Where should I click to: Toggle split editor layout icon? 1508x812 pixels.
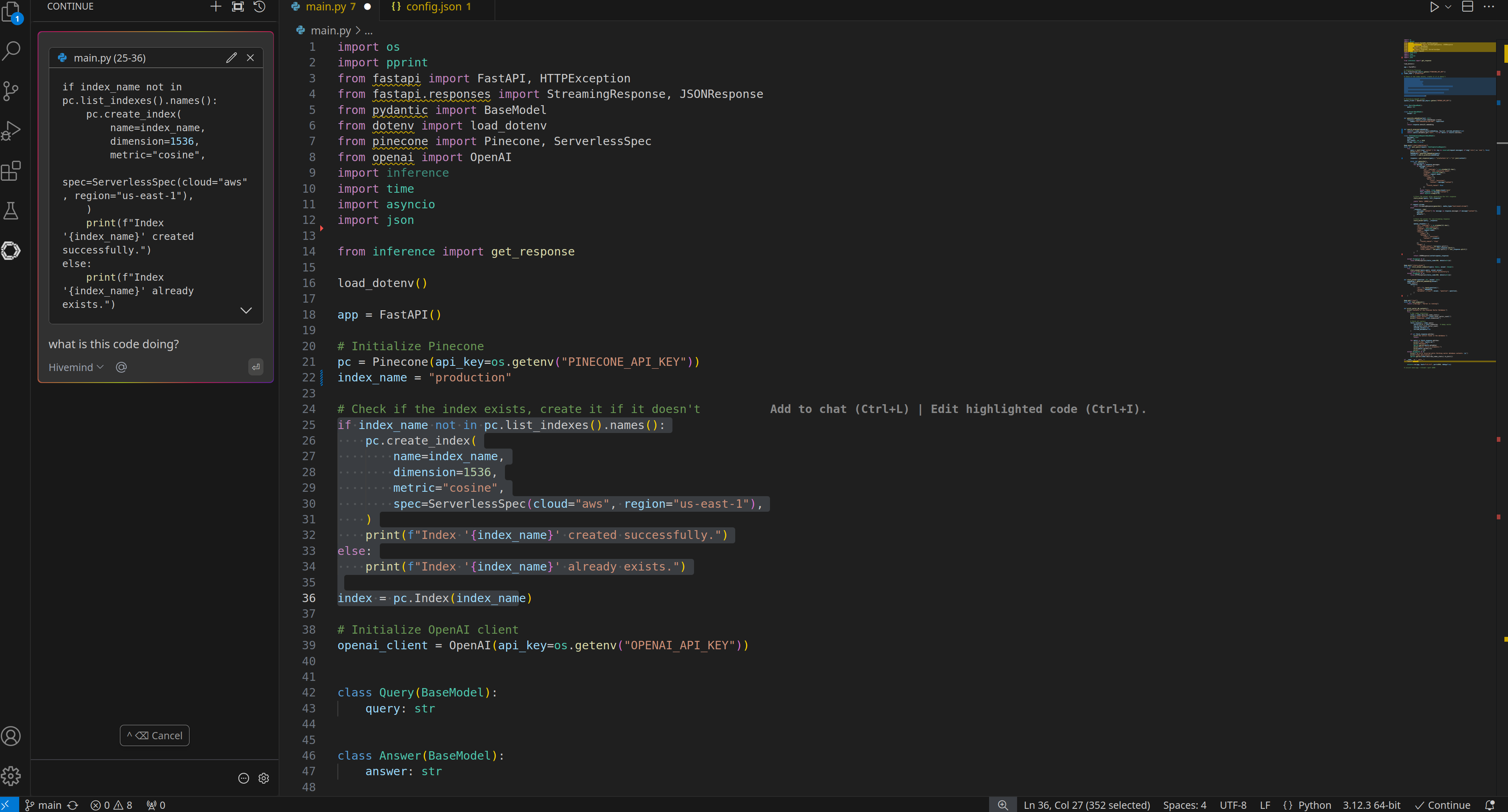tap(1467, 7)
